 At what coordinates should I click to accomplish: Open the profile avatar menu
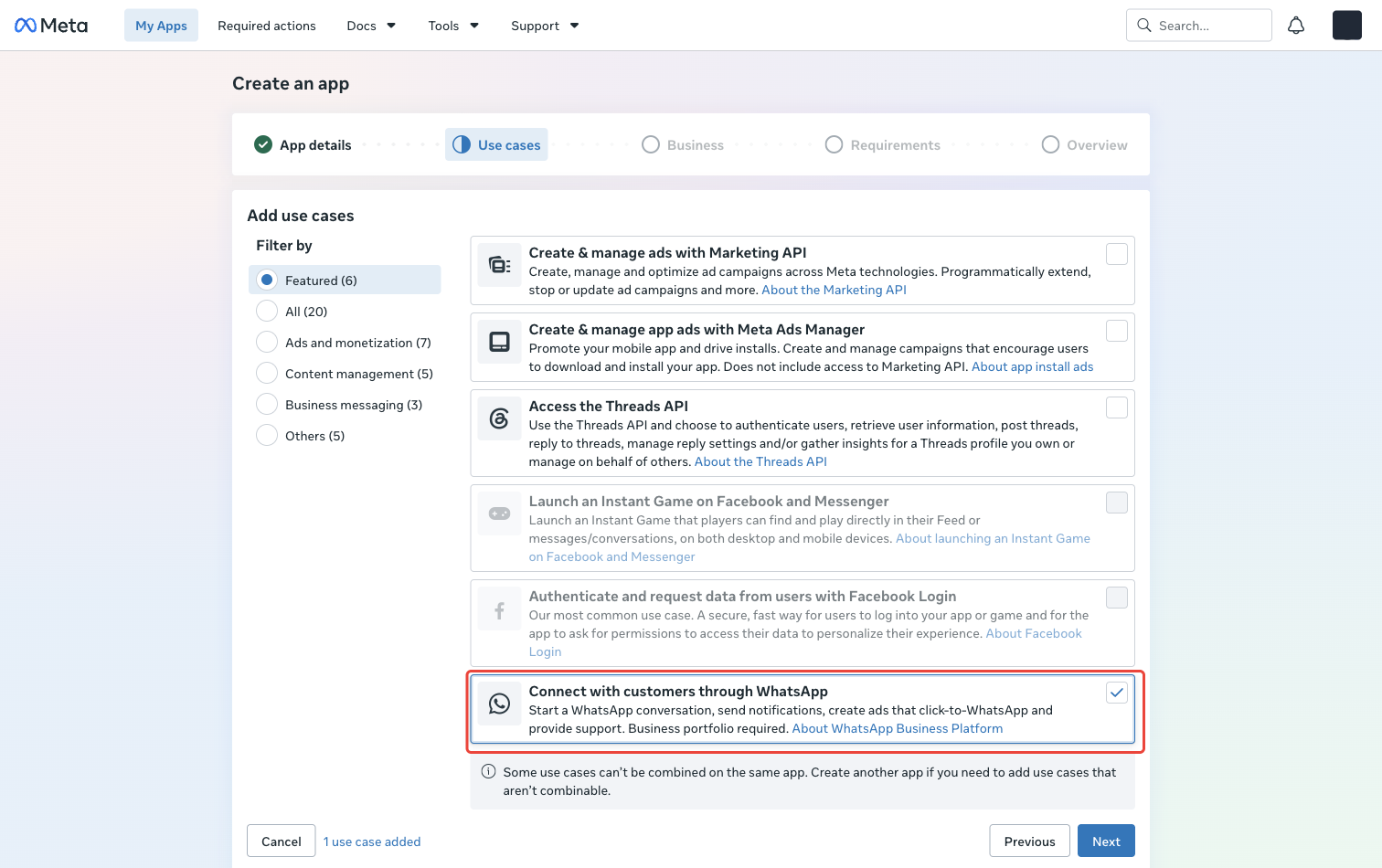point(1347,26)
